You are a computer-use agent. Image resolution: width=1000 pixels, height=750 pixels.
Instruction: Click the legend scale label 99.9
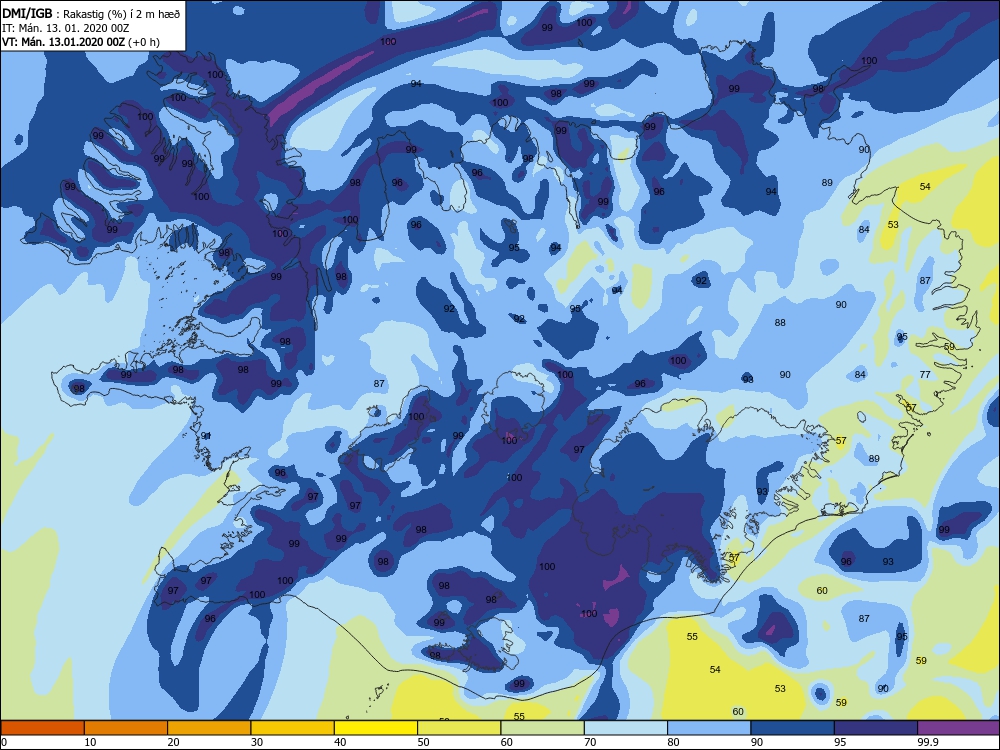[927, 742]
